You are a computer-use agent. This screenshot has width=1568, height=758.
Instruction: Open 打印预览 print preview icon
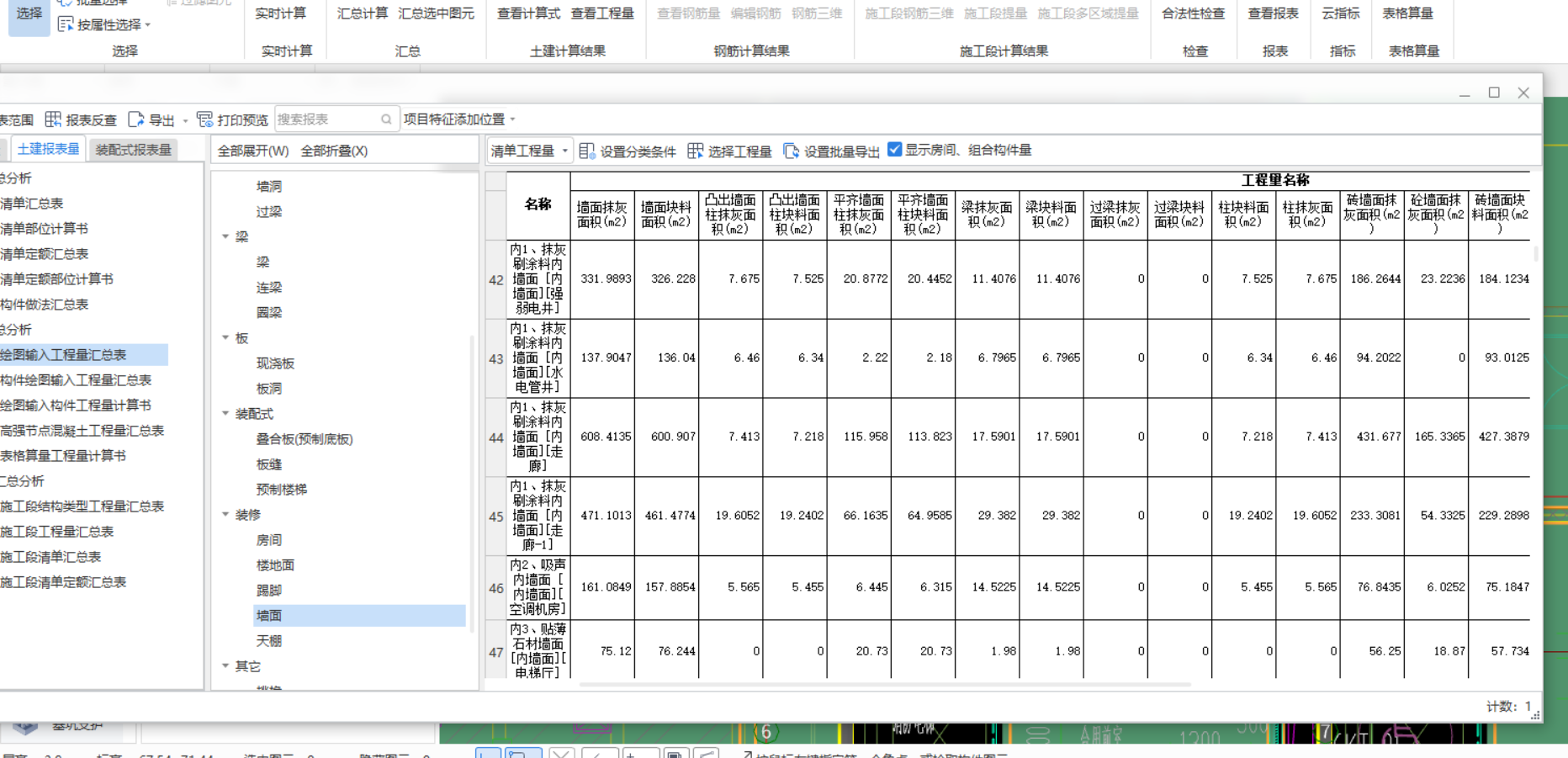(204, 119)
